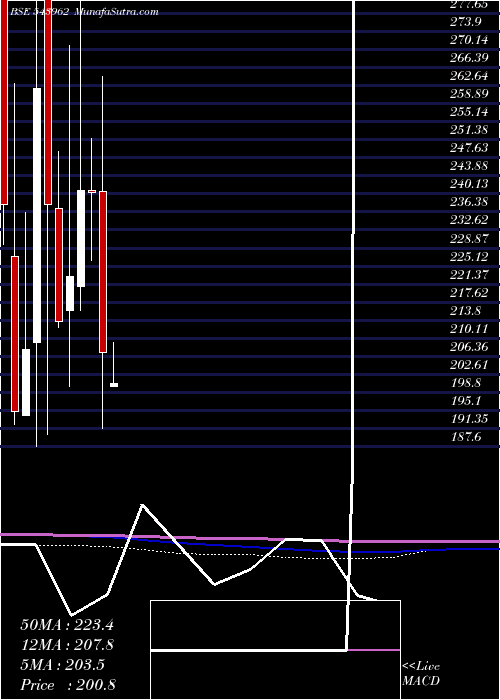Click the 221.37 price axis label
Screen dimensions: 500x700
469,275
